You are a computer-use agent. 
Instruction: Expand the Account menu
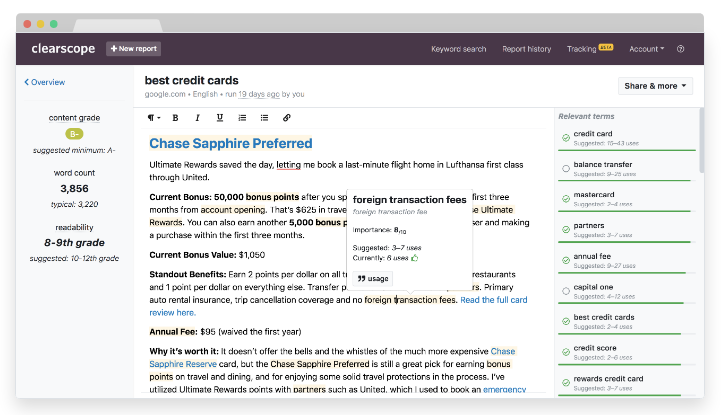(646, 49)
